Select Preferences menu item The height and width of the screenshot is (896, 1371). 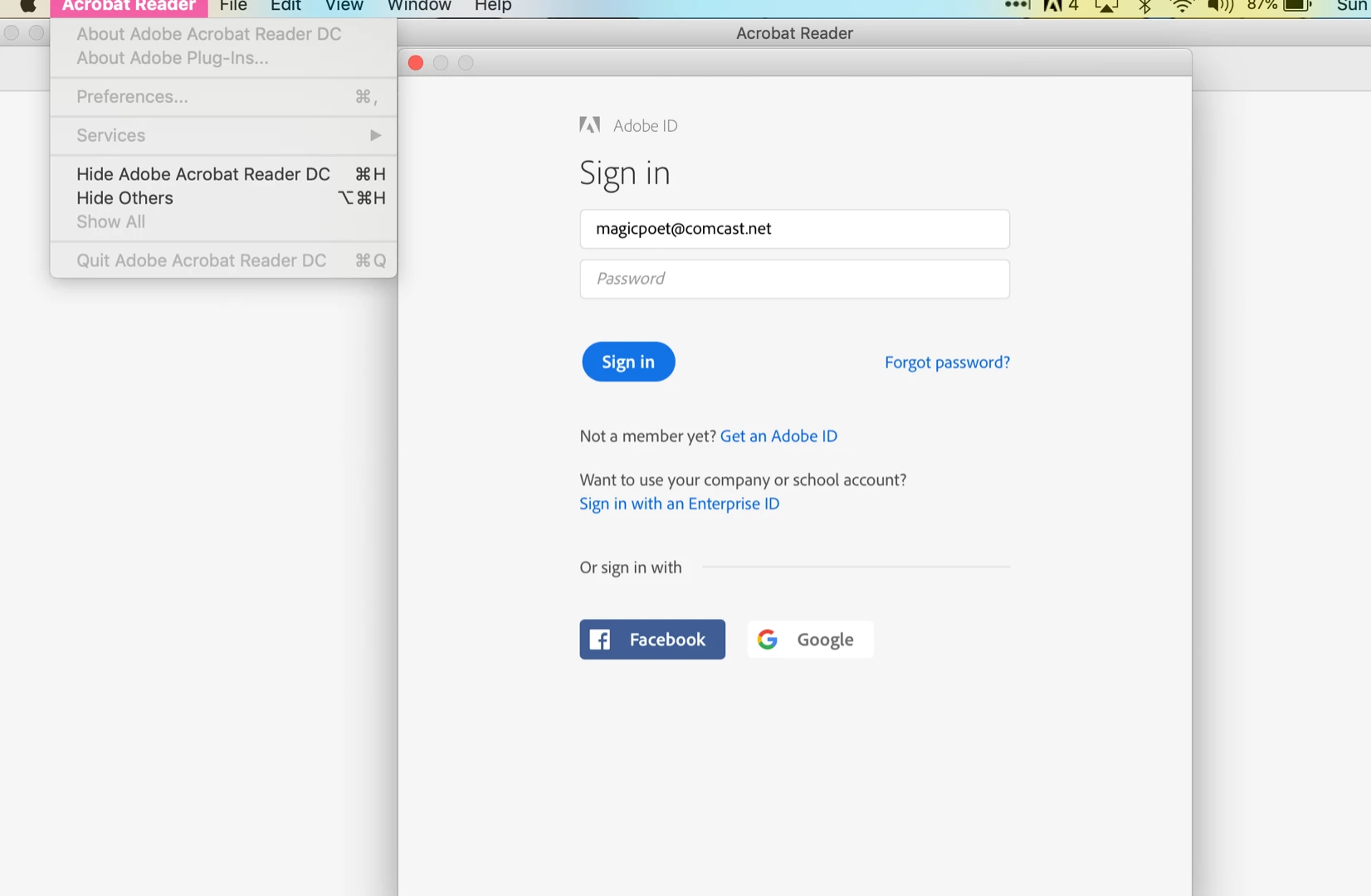pos(223,97)
